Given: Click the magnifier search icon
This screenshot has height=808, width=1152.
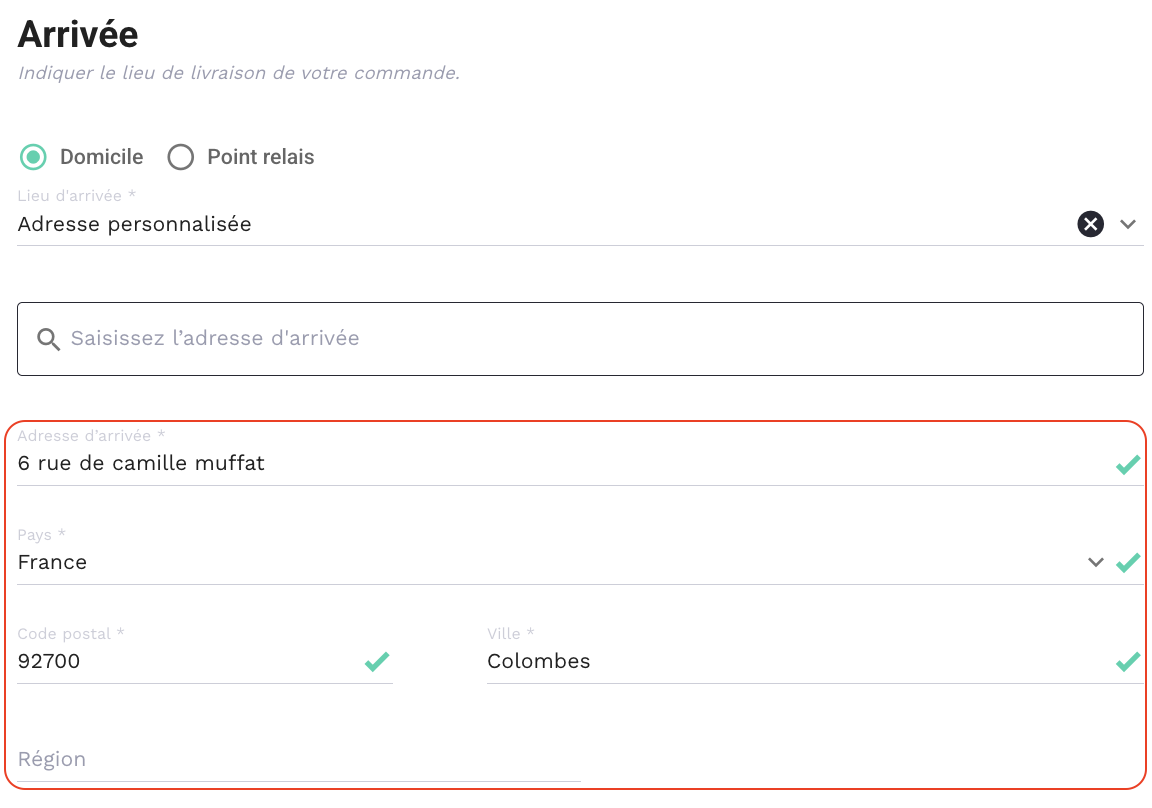Looking at the screenshot, I should point(48,339).
